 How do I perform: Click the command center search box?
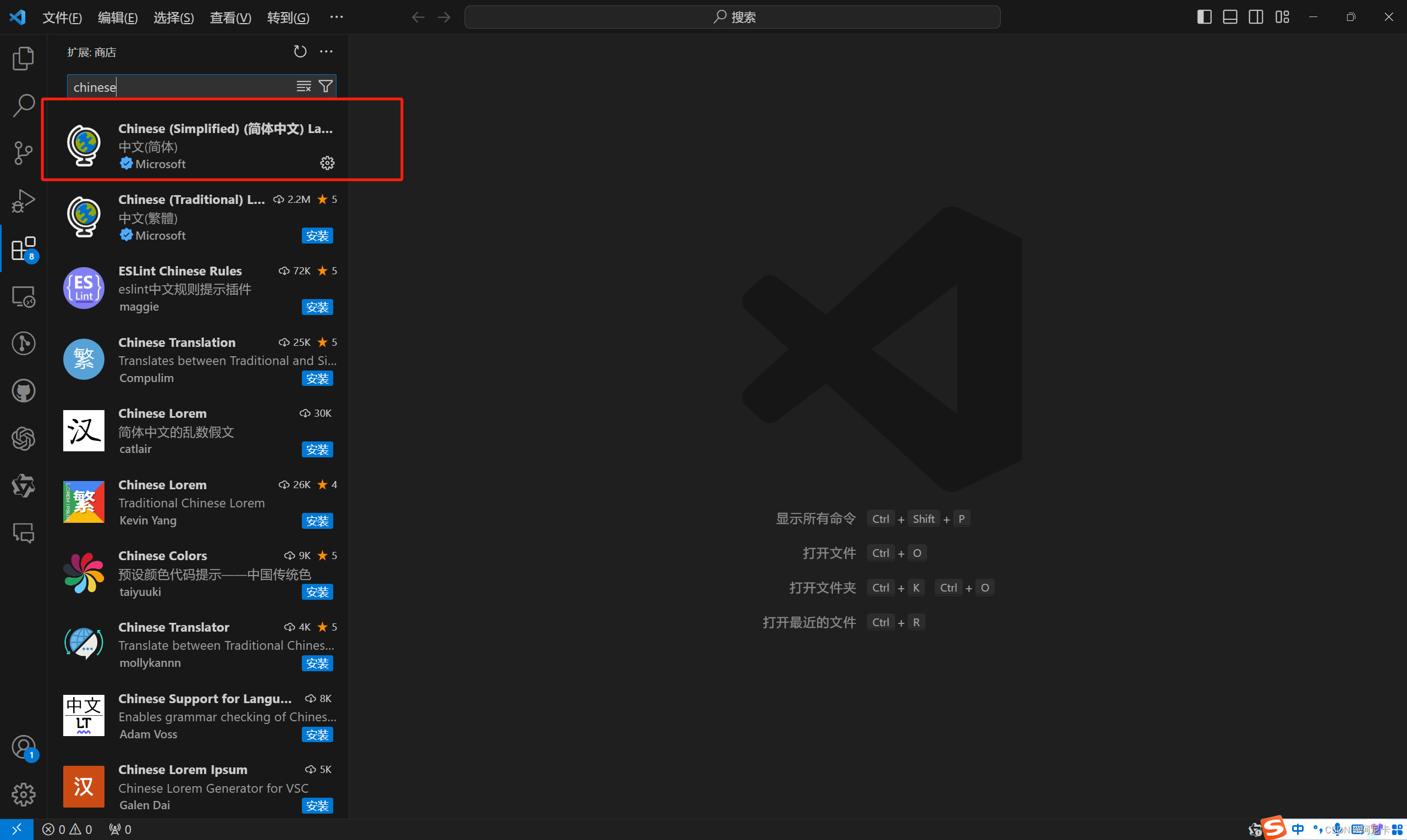pyautogui.click(x=732, y=17)
